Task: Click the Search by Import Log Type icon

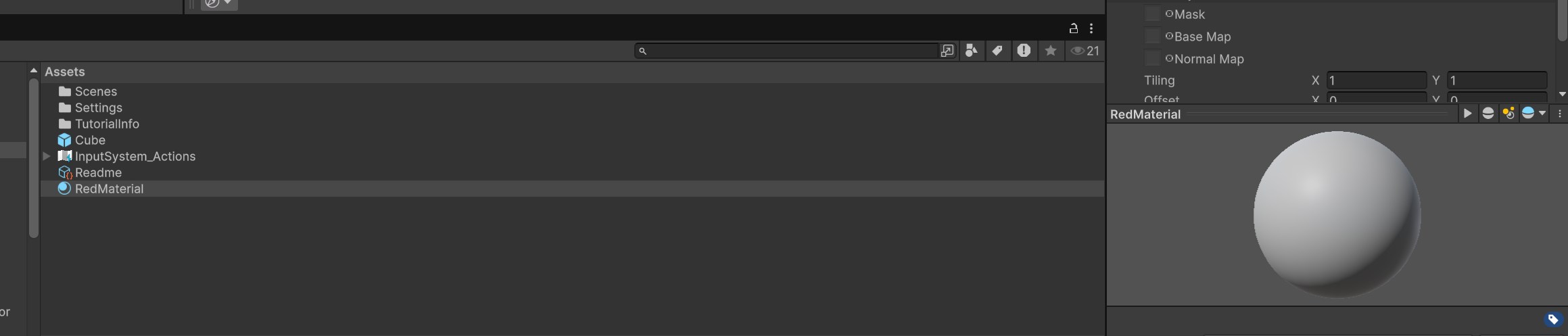Action: (1024, 51)
